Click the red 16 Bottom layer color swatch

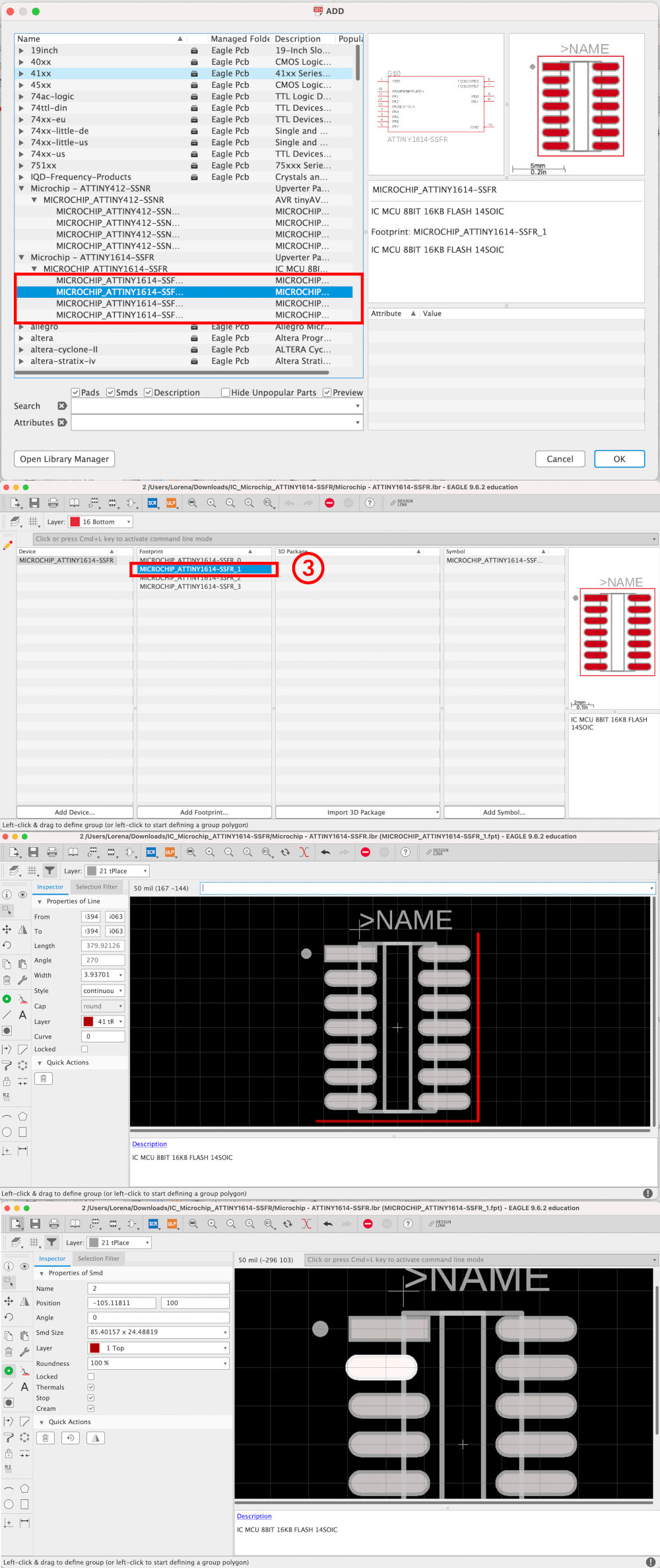[75, 522]
